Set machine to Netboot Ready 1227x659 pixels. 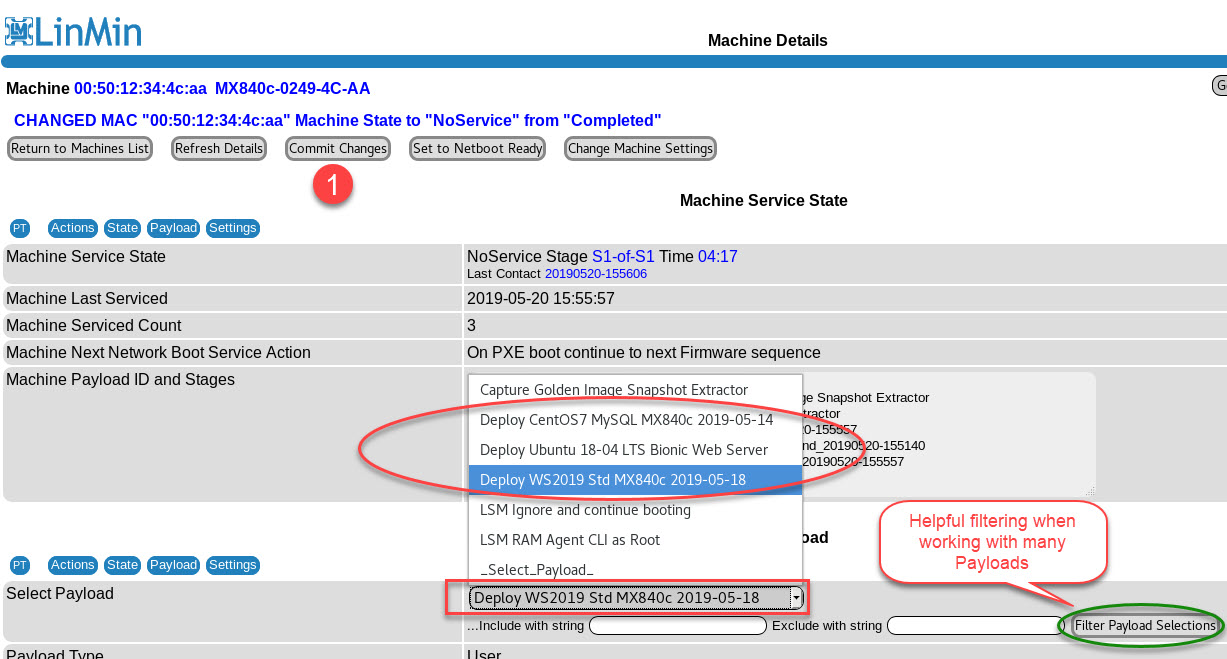coord(478,149)
